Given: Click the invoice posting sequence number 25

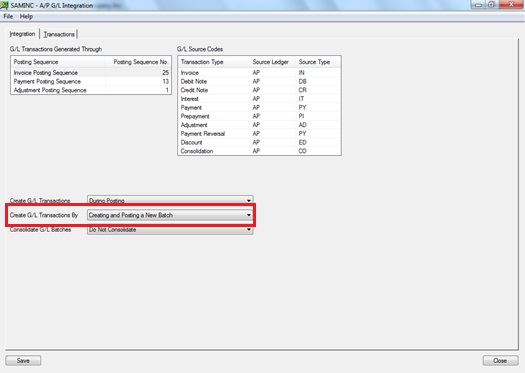Looking at the screenshot, I should click(165, 73).
